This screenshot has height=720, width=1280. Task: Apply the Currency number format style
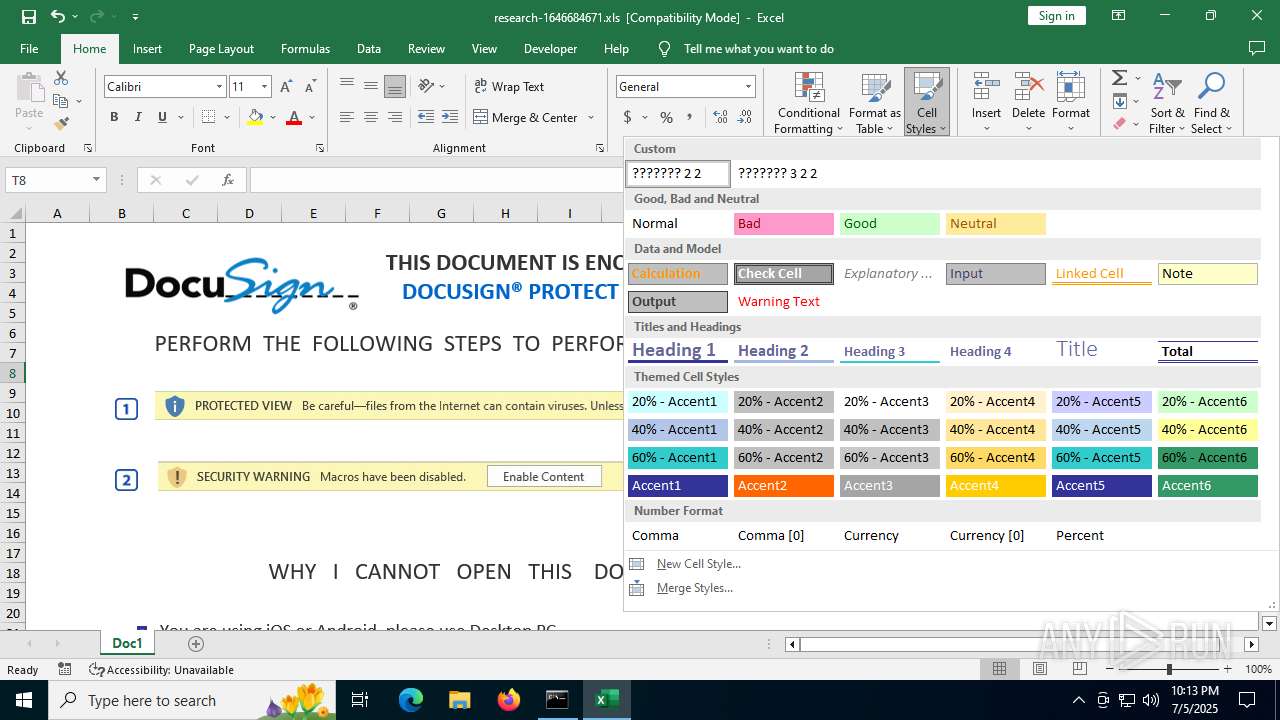point(890,535)
